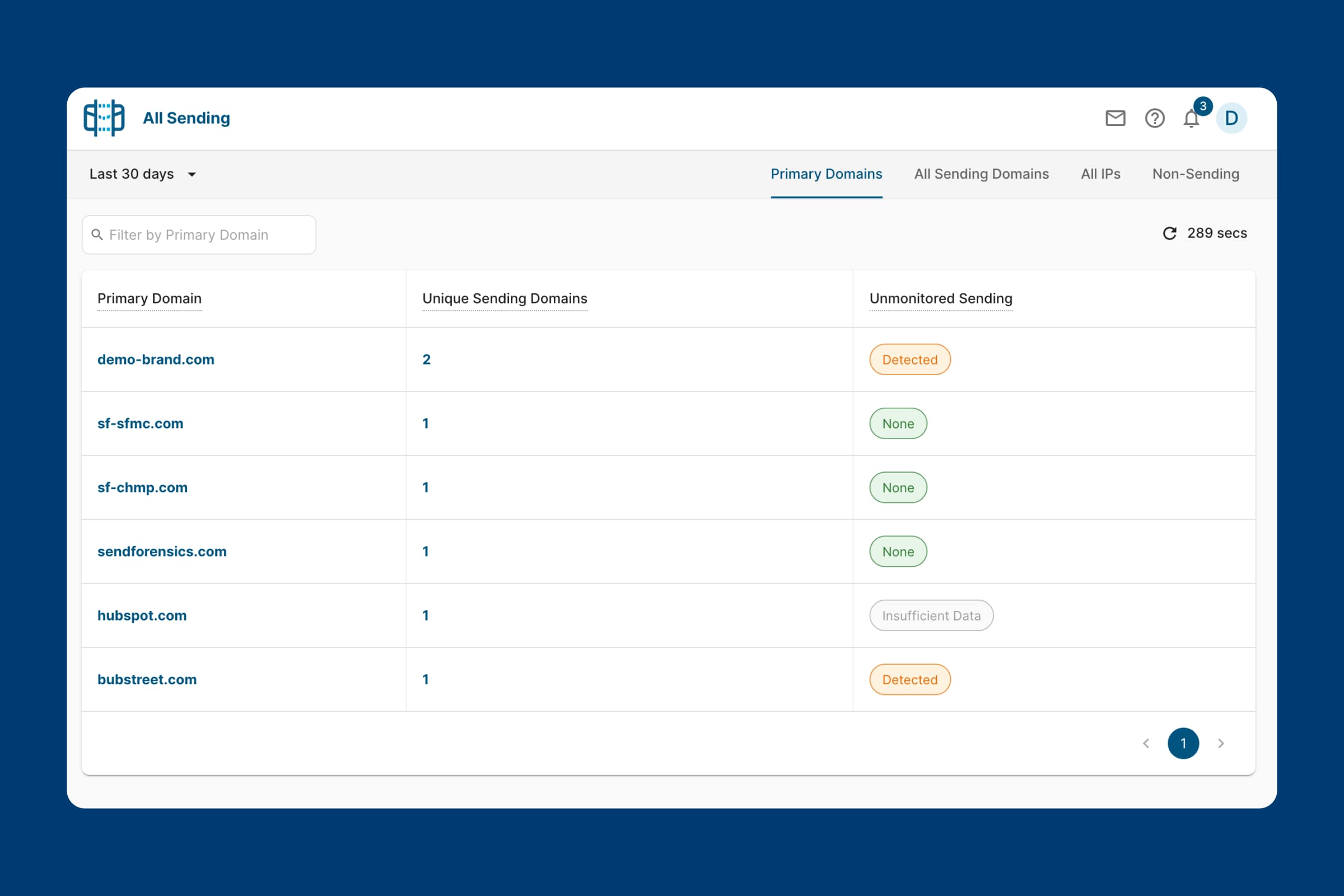Click the Insufficient Data badge for hubspot.com
The image size is (1344, 896).
[x=931, y=615]
